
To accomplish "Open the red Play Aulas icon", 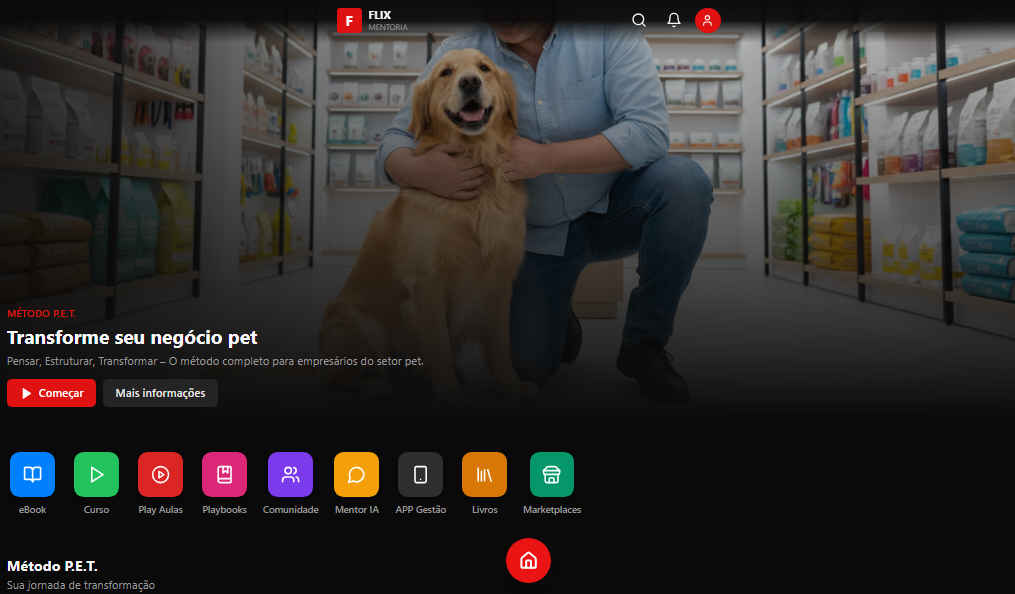I will (x=161, y=474).
